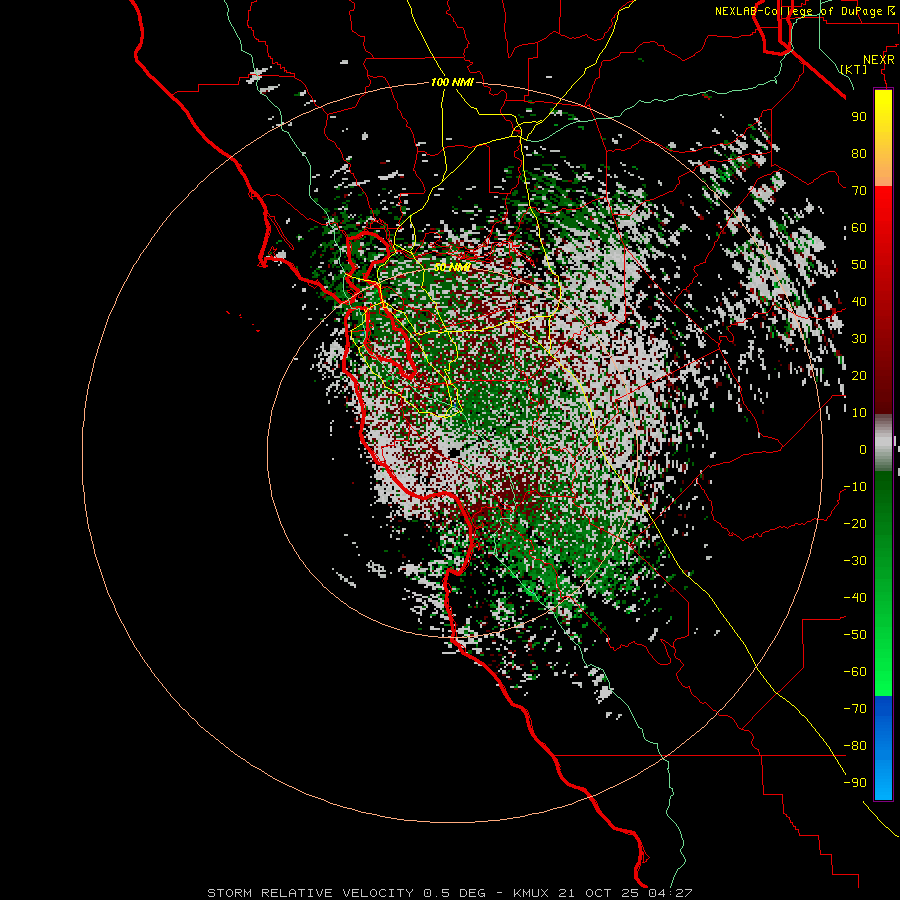
Task: Click the -30 label on the velocity scale
Action: click(855, 561)
